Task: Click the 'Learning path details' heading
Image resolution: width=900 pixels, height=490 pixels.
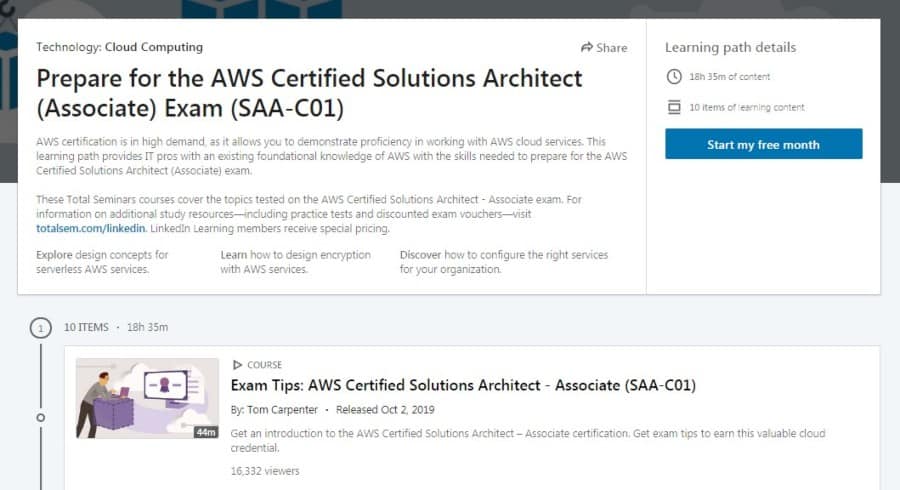Action: click(730, 47)
